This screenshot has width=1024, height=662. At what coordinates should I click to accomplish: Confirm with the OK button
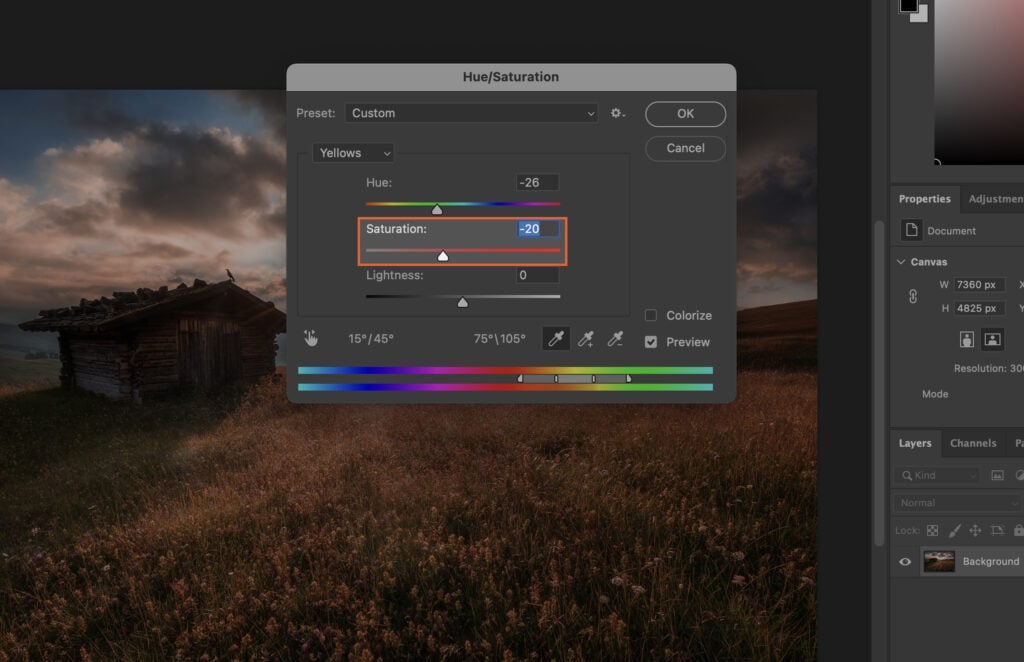pos(685,113)
